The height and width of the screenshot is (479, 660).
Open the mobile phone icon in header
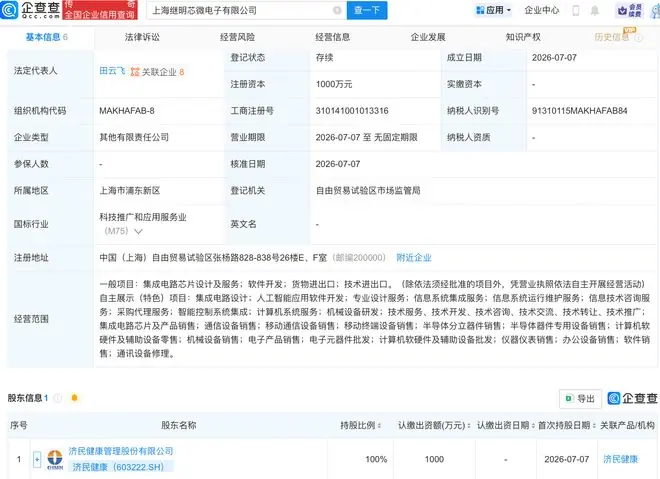pos(576,11)
